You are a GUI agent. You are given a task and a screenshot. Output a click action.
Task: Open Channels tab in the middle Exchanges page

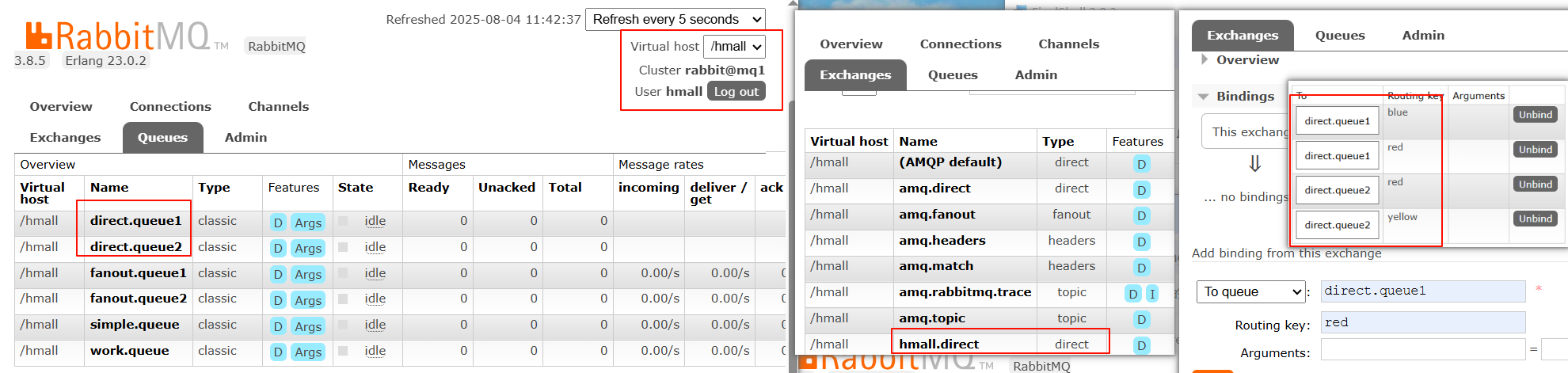coord(1069,44)
